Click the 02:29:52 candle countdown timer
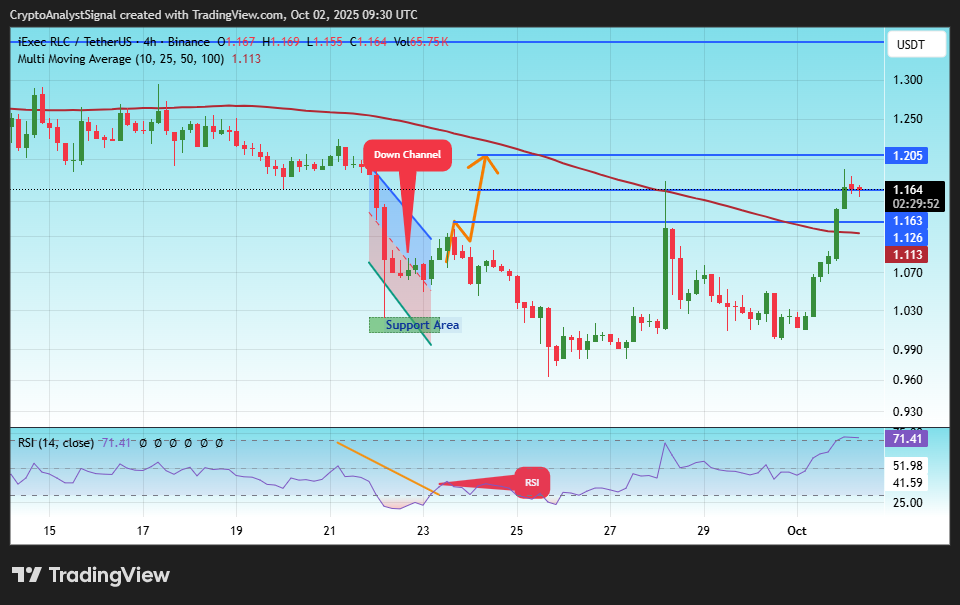Viewport: 960px width, 605px height. [x=915, y=204]
